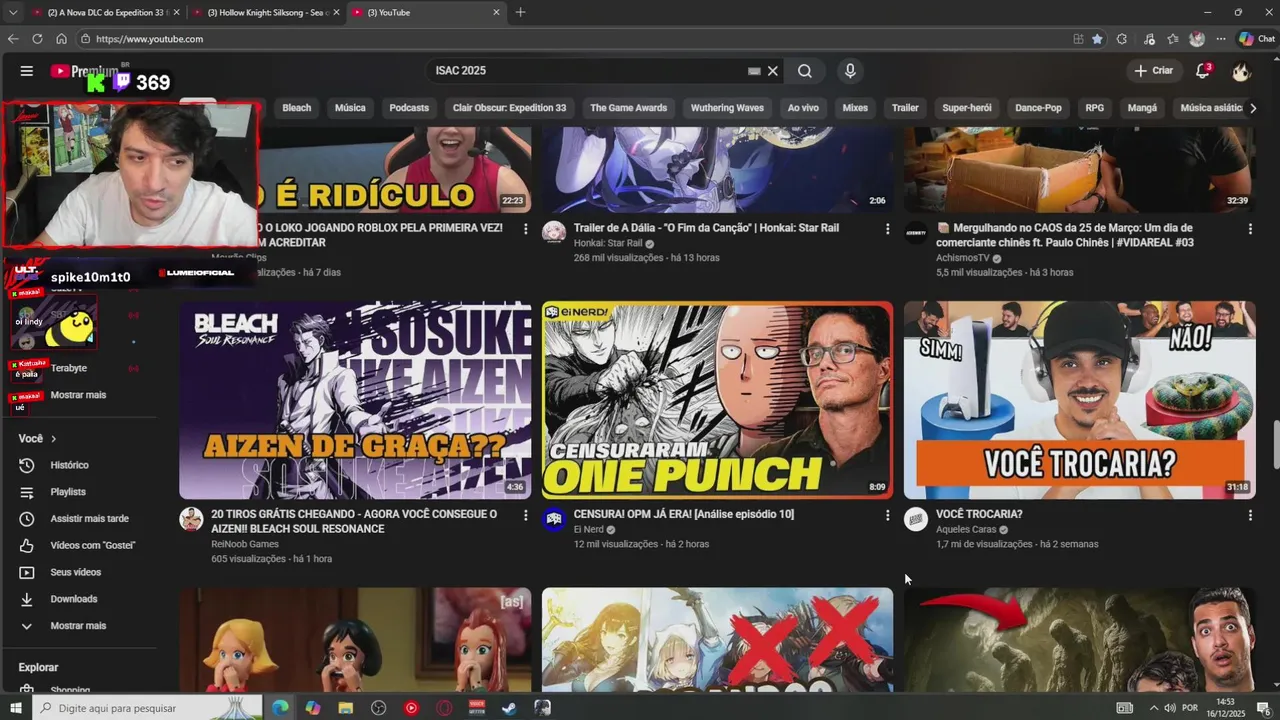The height and width of the screenshot is (720, 1280).
Task: Open Vídeos com "Gostei" in sidebar
Action: point(92,545)
